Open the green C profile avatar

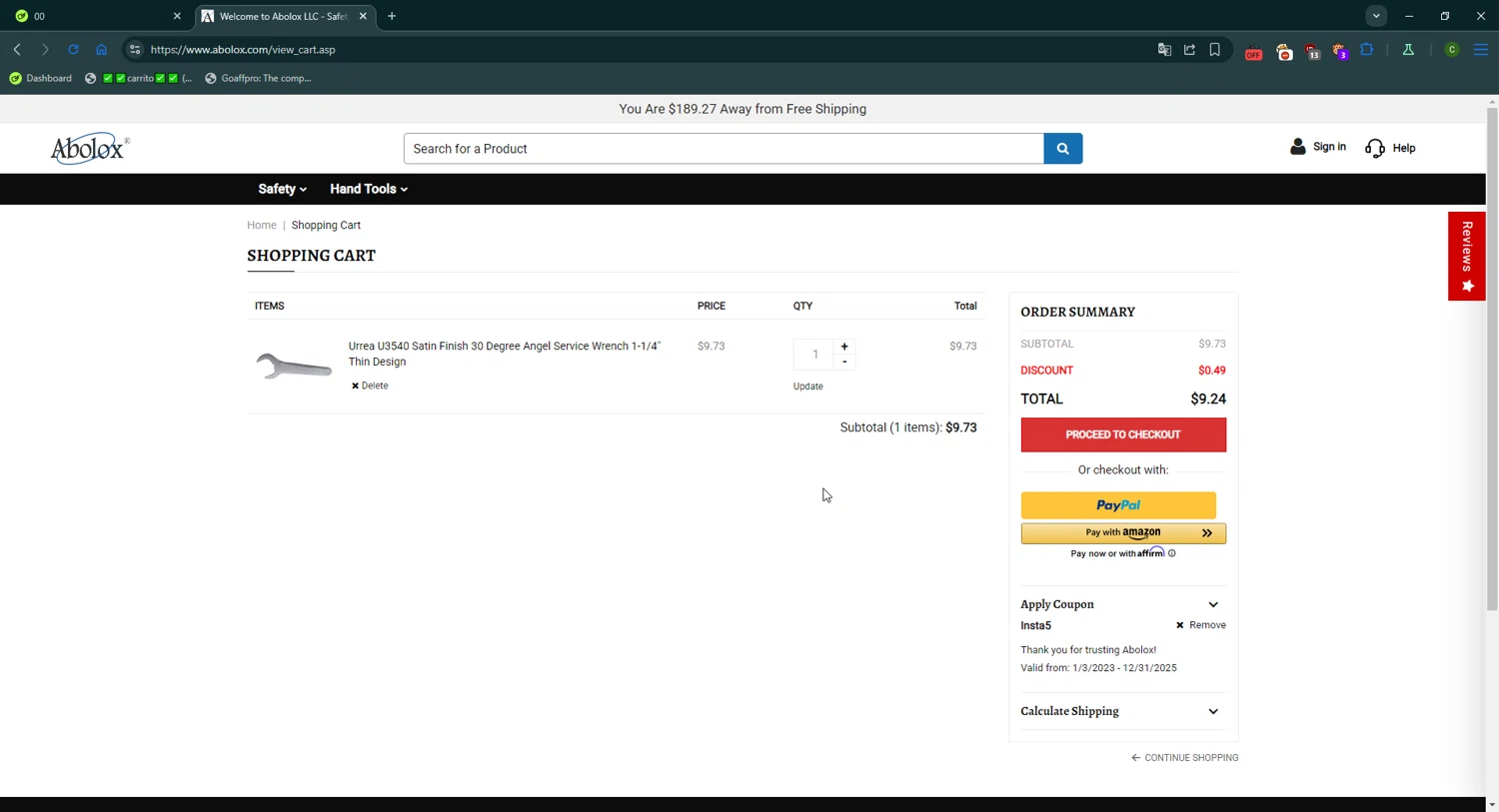pos(1452,49)
